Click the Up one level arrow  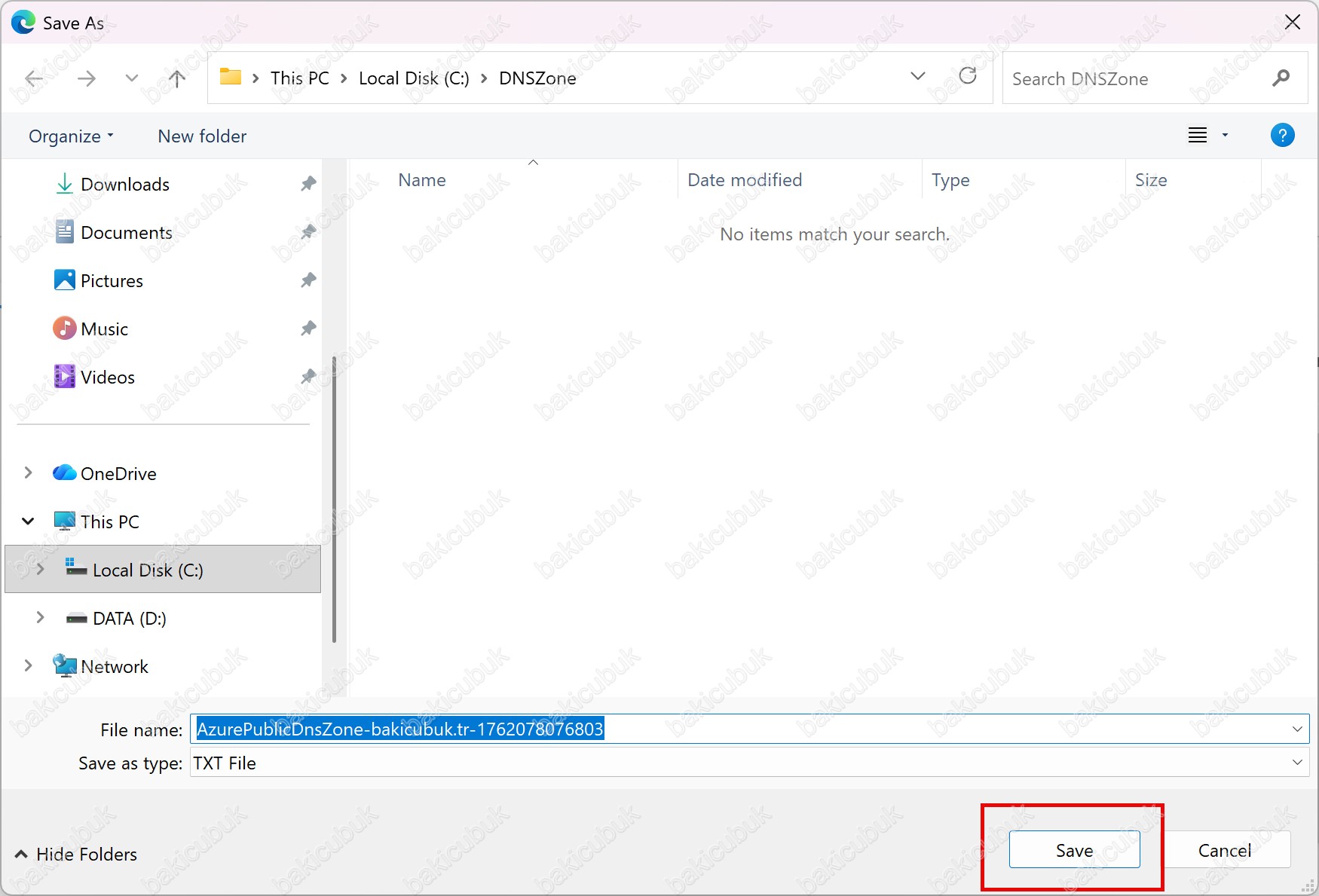click(177, 78)
